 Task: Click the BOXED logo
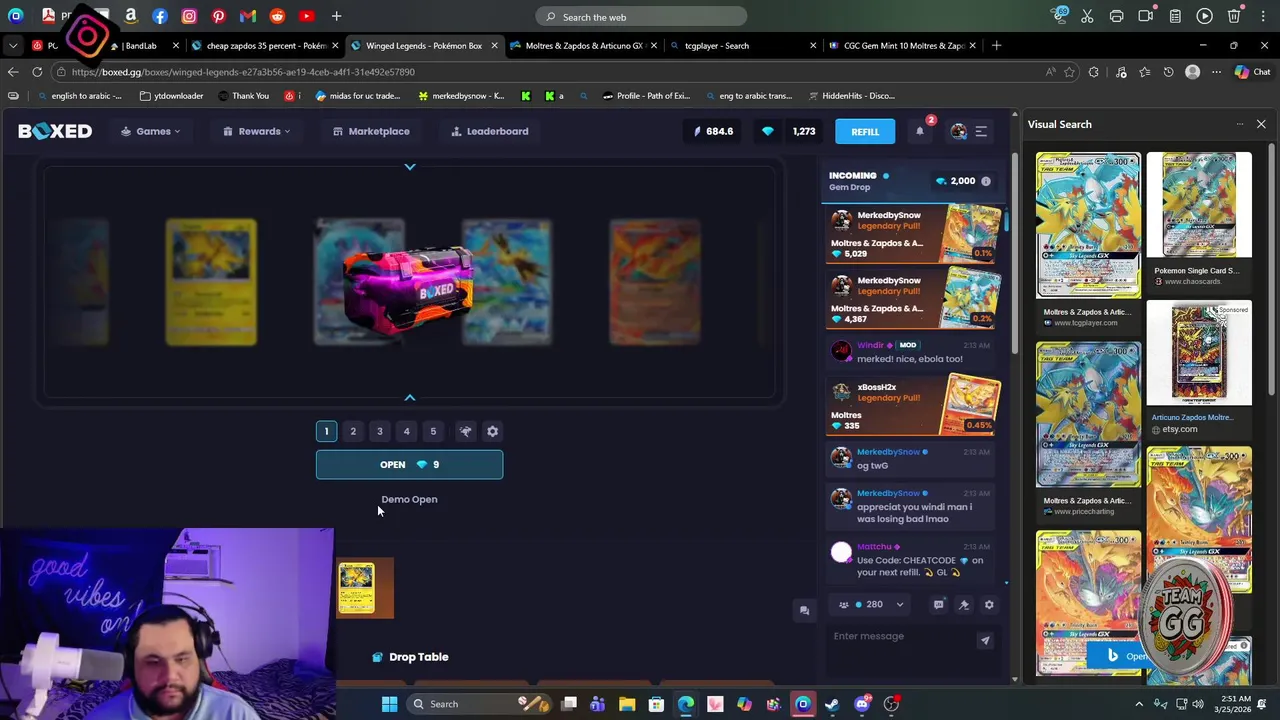coord(55,131)
